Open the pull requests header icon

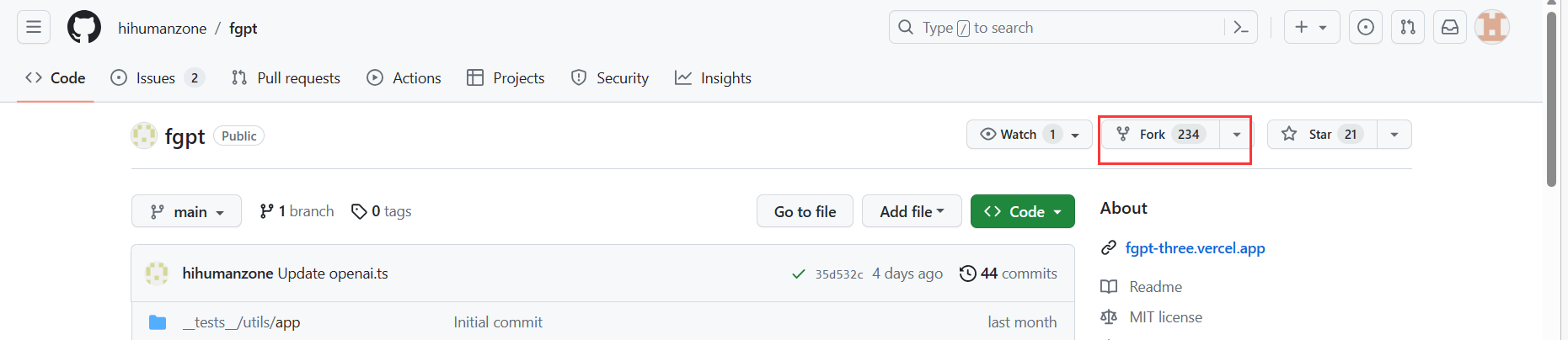[1408, 27]
